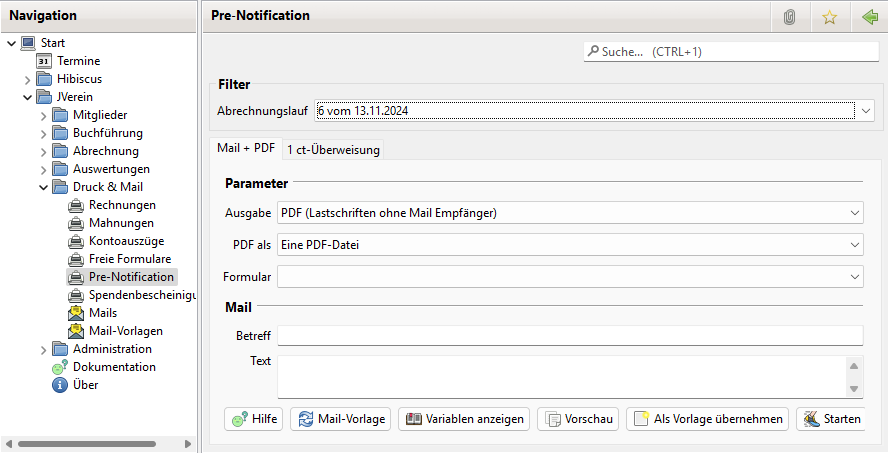Select the Mail + PDF tab
This screenshot has width=888, height=453.
[246, 148]
